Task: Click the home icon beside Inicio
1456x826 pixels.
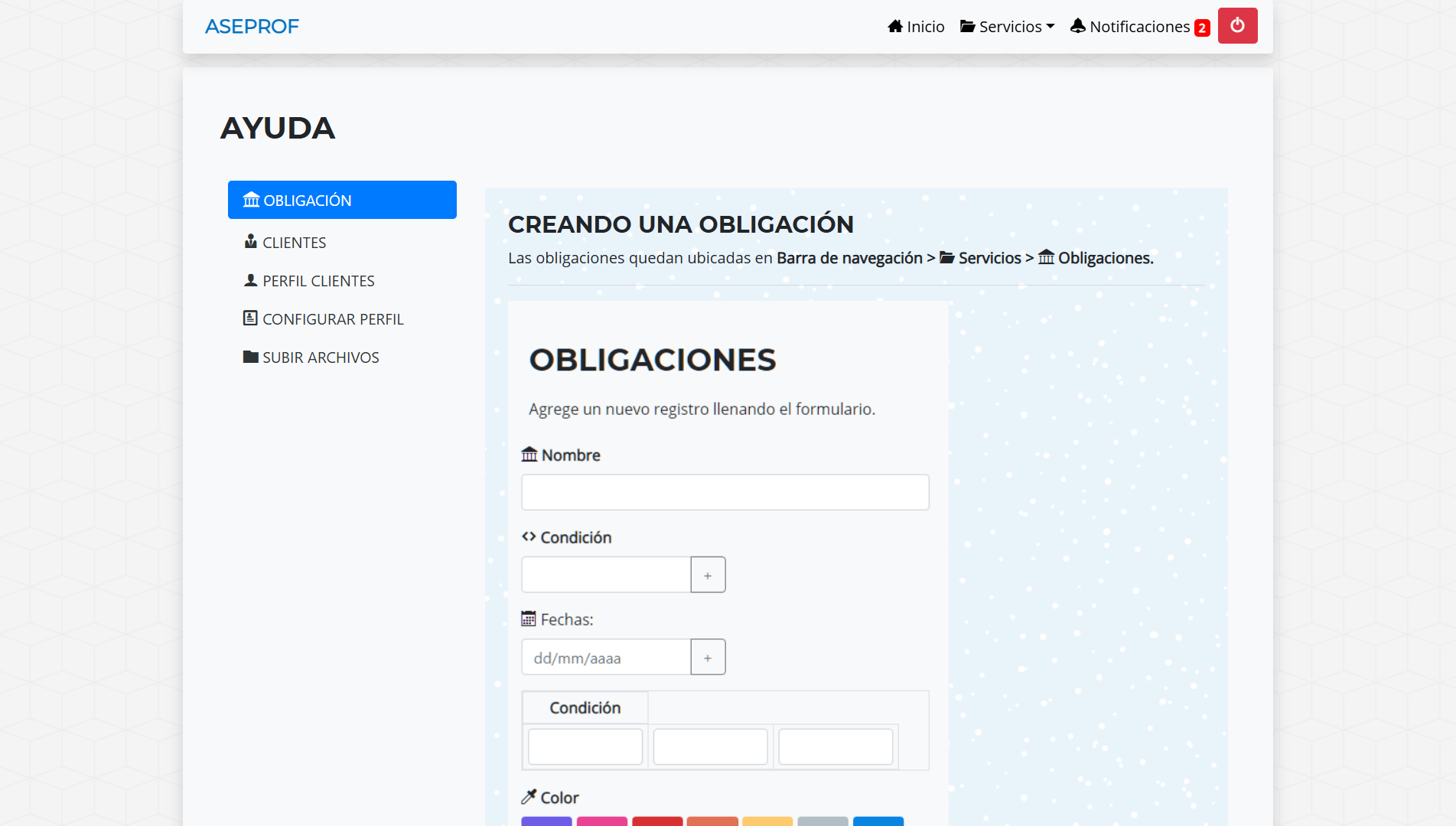Action: (x=894, y=27)
